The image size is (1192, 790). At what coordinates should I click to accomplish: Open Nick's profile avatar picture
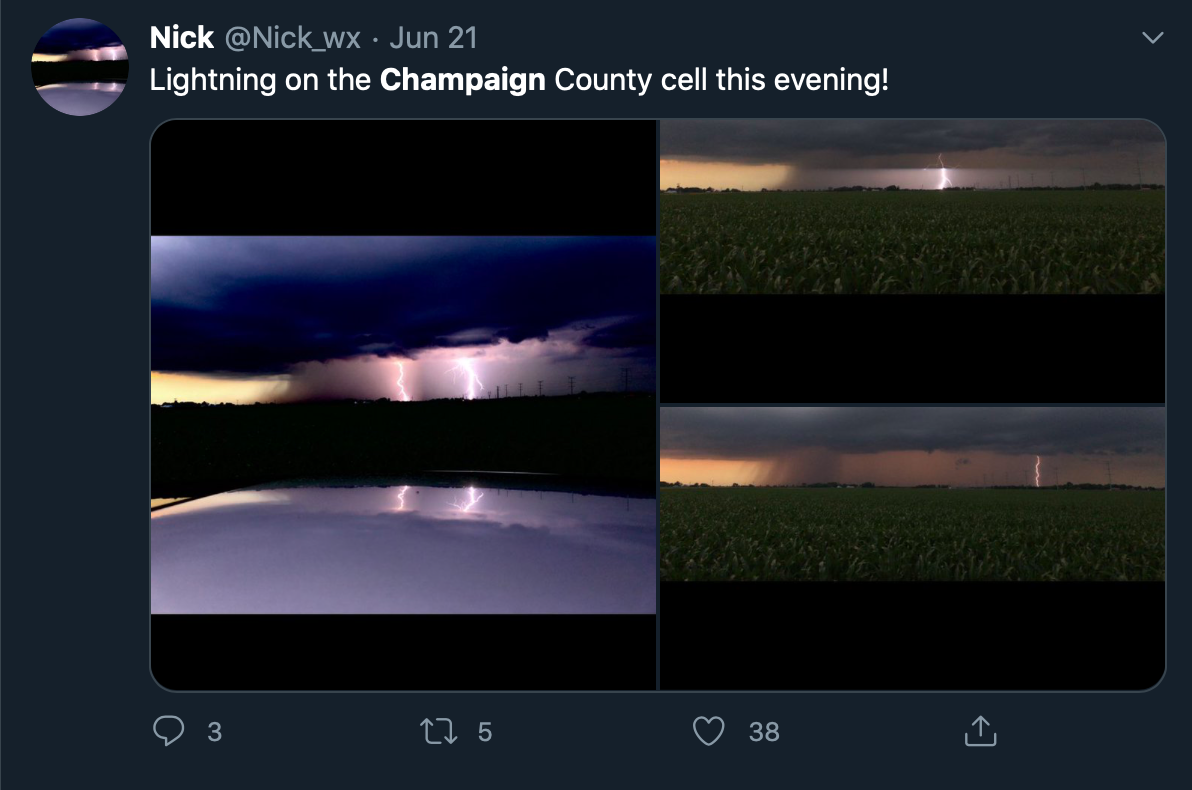tap(80, 67)
